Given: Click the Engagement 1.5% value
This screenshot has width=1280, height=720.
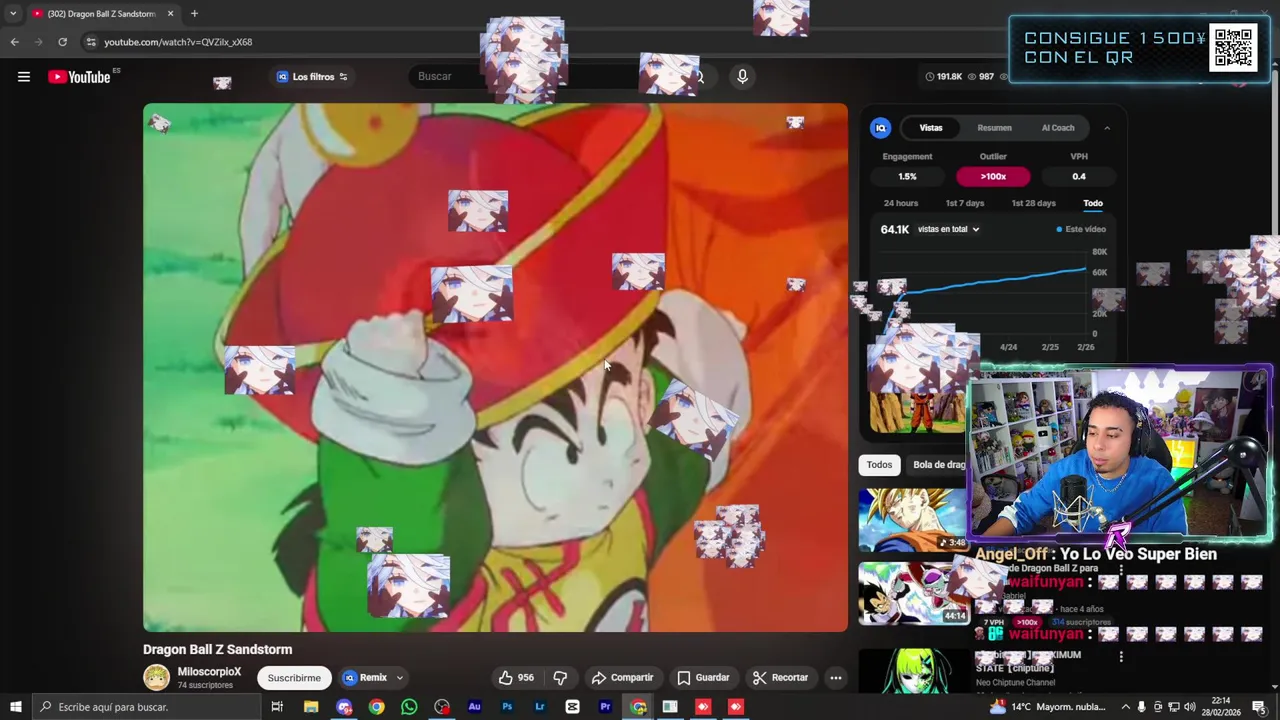Looking at the screenshot, I should pyautogui.click(x=907, y=177).
